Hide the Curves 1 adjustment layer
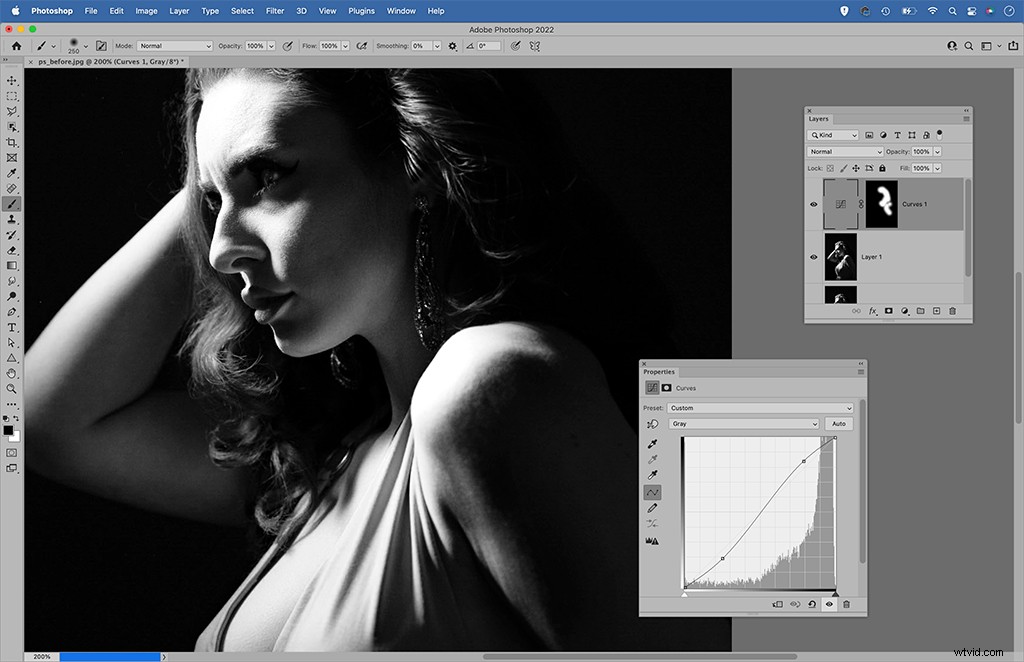 pos(813,204)
